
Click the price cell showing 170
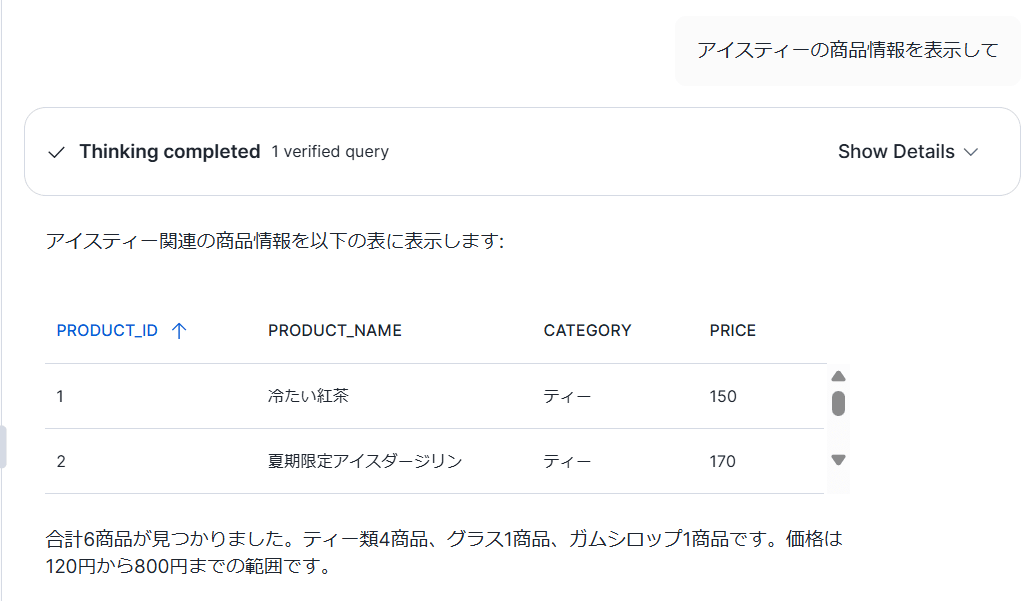coord(722,461)
